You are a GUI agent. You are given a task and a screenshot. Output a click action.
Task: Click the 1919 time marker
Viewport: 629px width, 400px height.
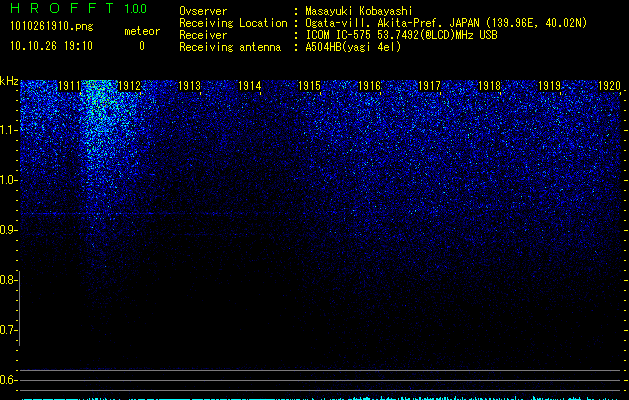tap(549, 86)
